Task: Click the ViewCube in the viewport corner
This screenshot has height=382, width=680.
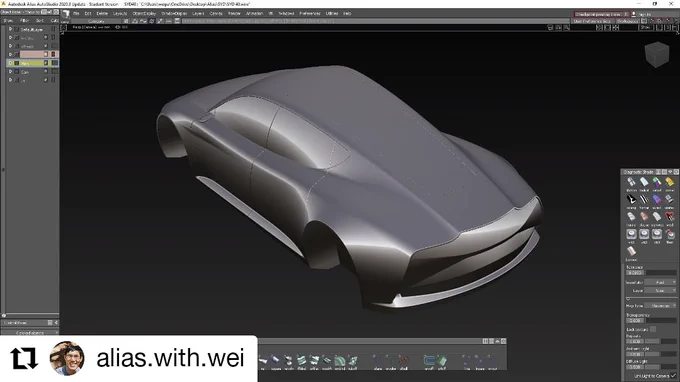Action: (x=657, y=54)
